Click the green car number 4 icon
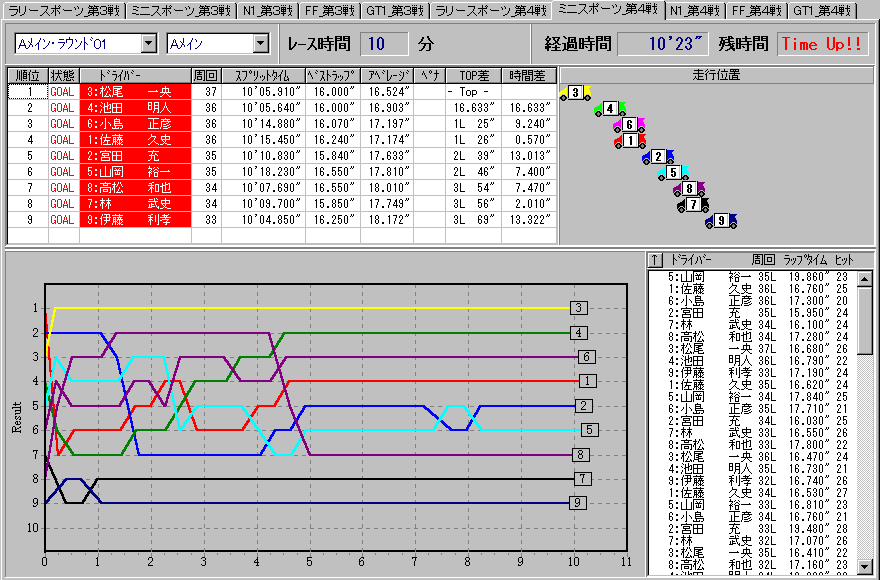Screen dimensions: 880x580 [x=609, y=109]
